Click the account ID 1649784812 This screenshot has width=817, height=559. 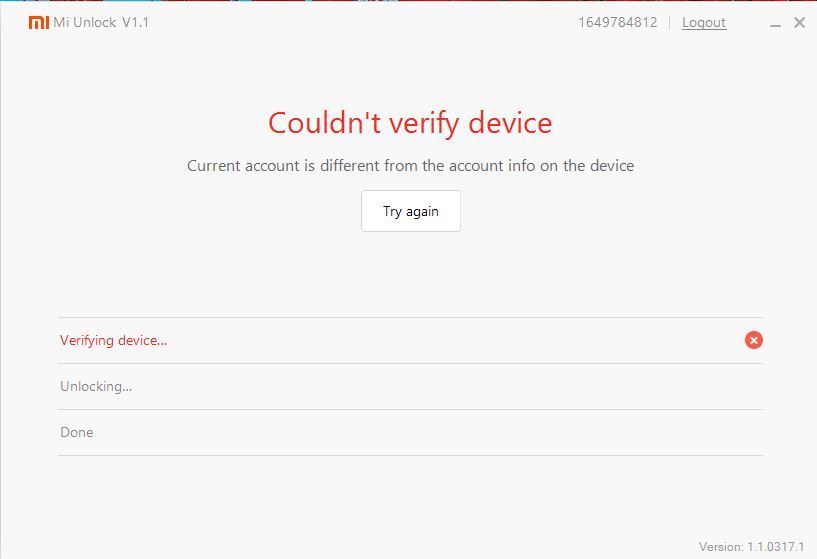coord(617,23)
